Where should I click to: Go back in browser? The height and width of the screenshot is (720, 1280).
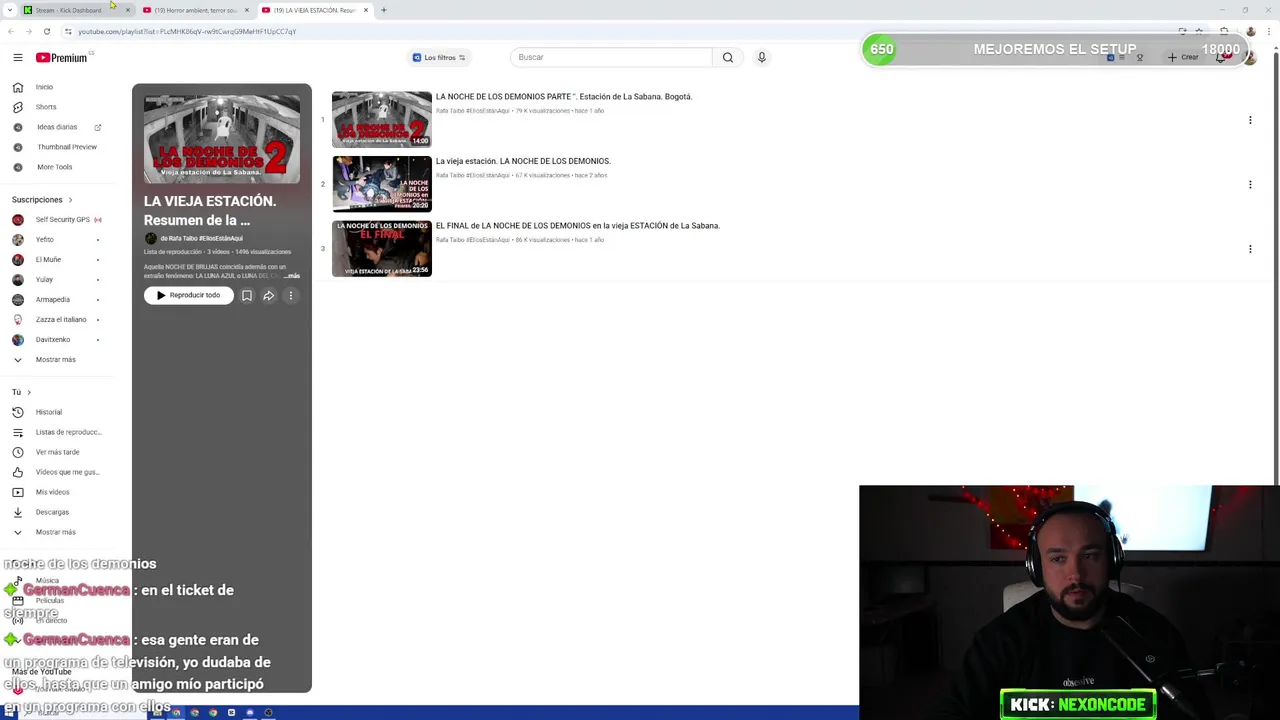pyautogui.click(x=10, y=31)
